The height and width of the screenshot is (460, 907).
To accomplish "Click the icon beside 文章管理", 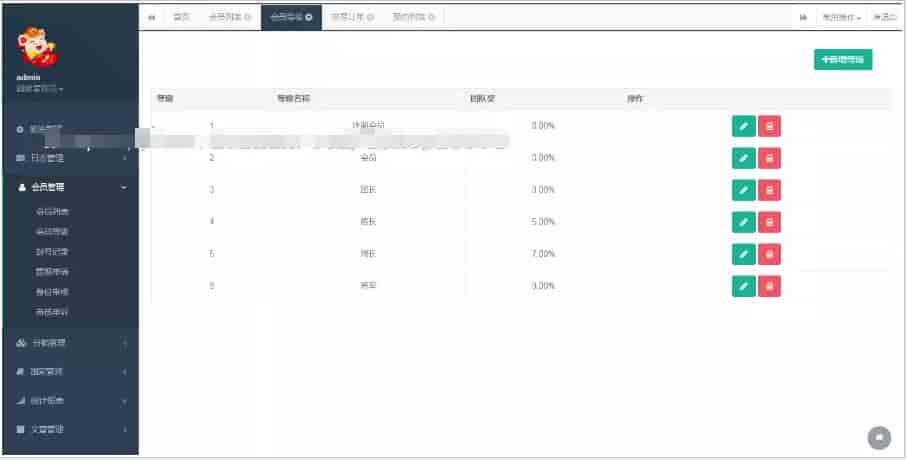I will pyautogui.click(x=20, y=429).
